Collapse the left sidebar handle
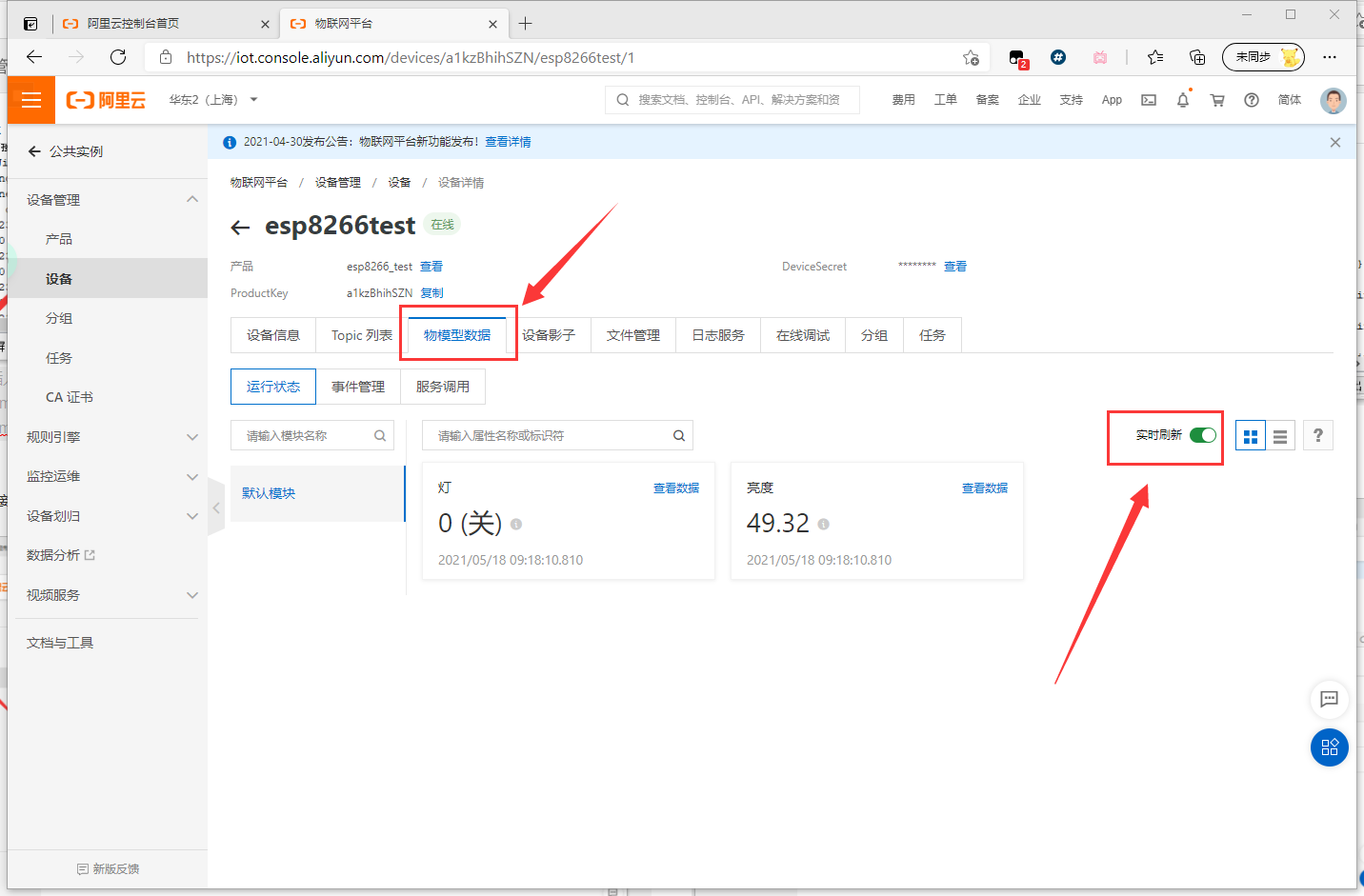This screenshot has height=896, width=1364. pos(216,508)
